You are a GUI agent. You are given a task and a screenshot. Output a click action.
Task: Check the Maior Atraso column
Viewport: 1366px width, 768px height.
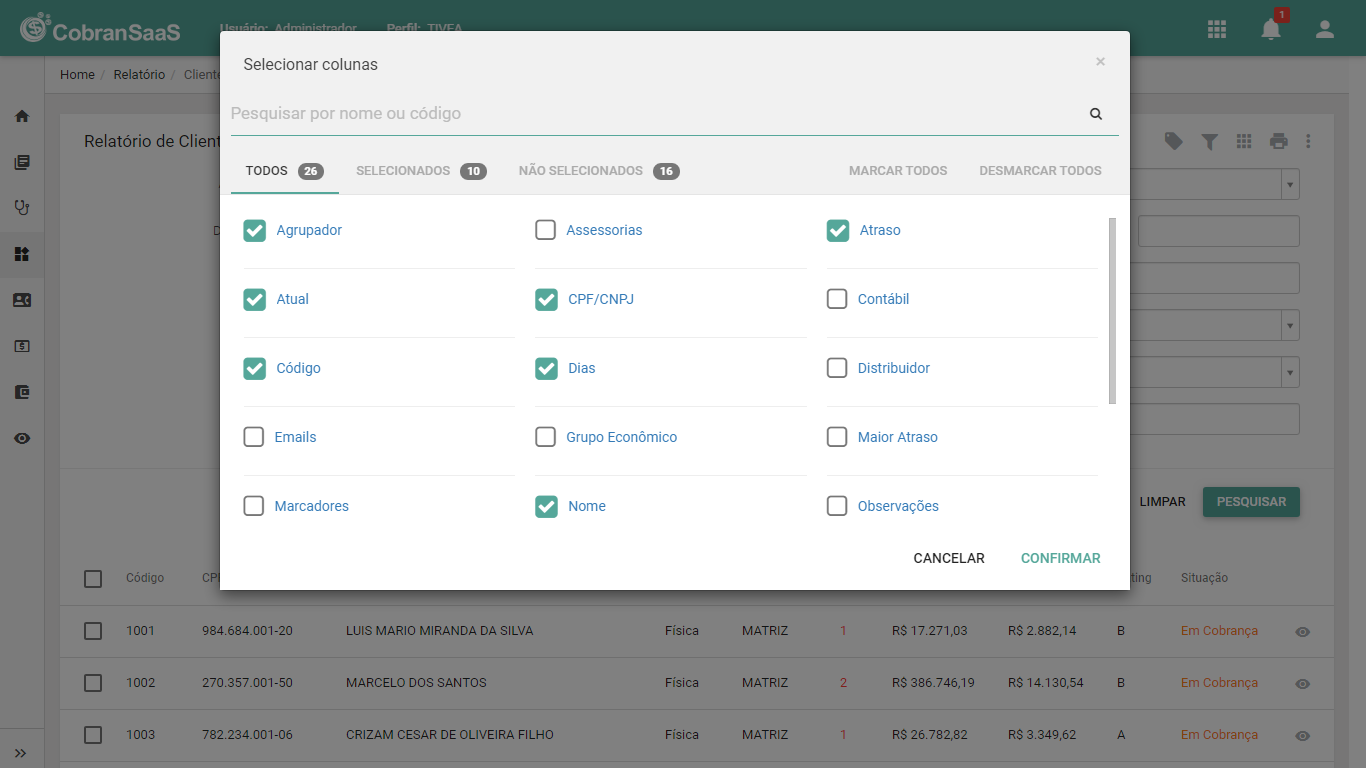(837, 437)
